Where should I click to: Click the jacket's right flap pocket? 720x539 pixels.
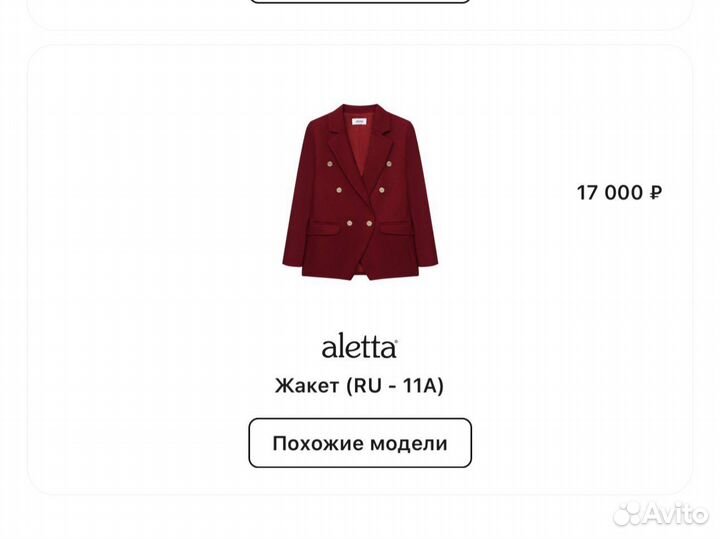[x=395, y=228]
